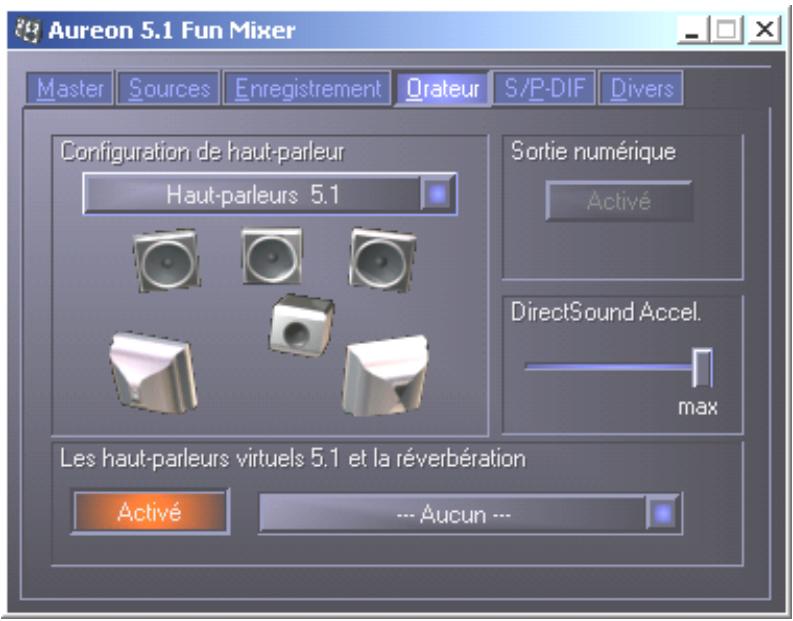Click the haut-parleurs virtuels 5.1 et réverbération label
This screenshot has height=621, width=793.
(x=293, y=459)
